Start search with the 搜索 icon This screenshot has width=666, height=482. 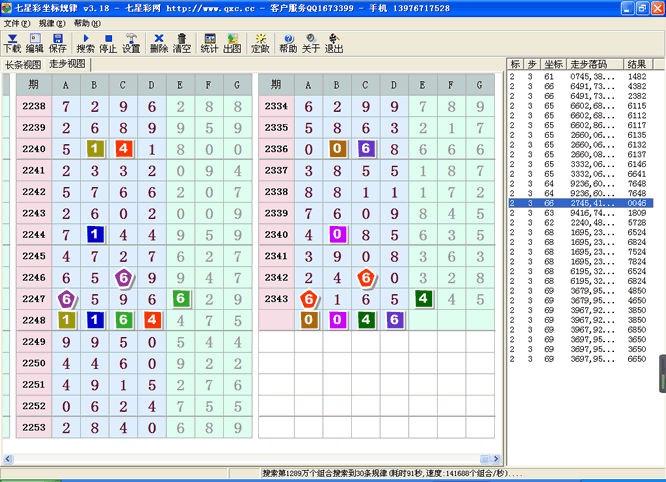click(x=85, y=43)
